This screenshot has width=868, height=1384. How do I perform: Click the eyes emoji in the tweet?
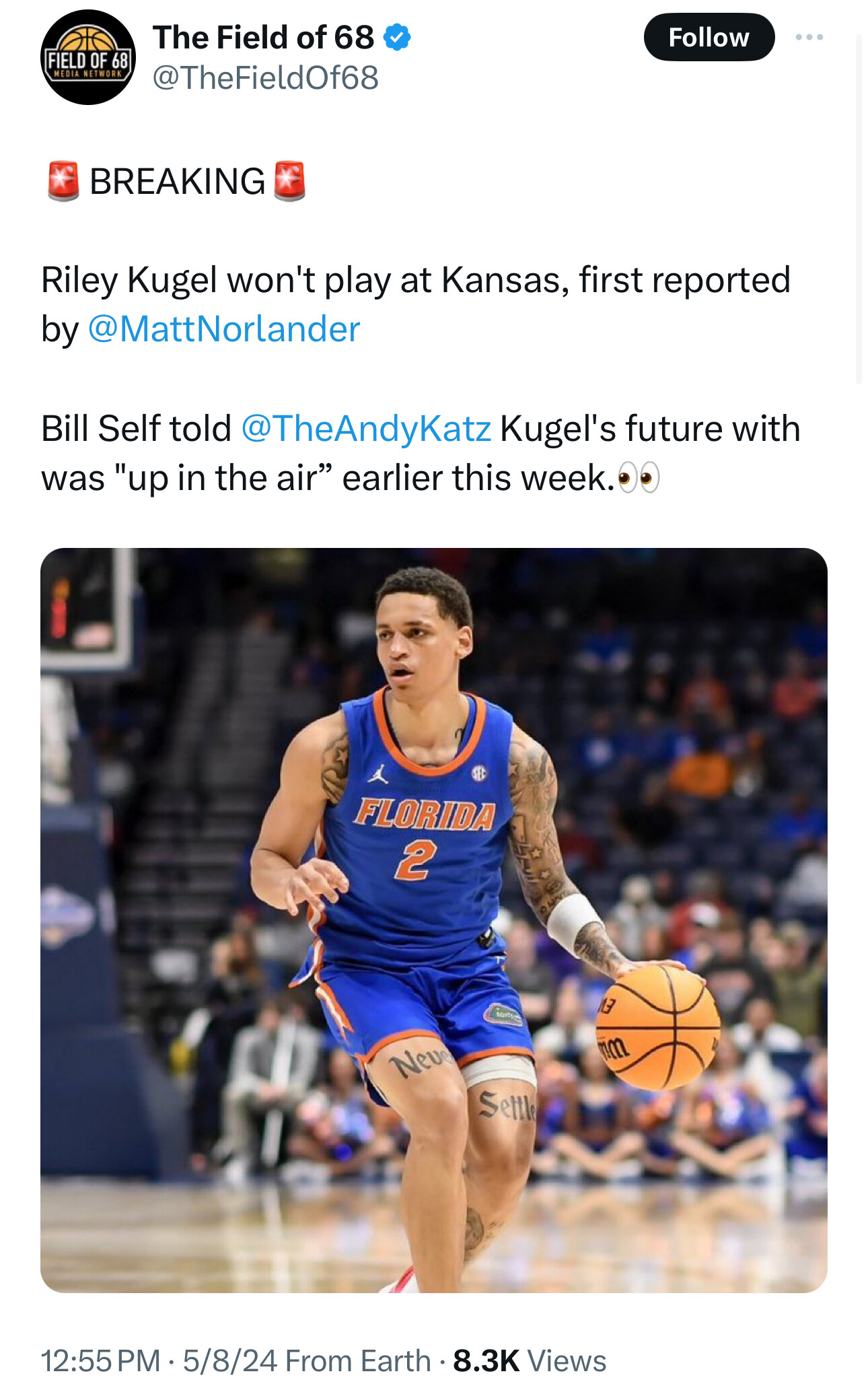639,479
